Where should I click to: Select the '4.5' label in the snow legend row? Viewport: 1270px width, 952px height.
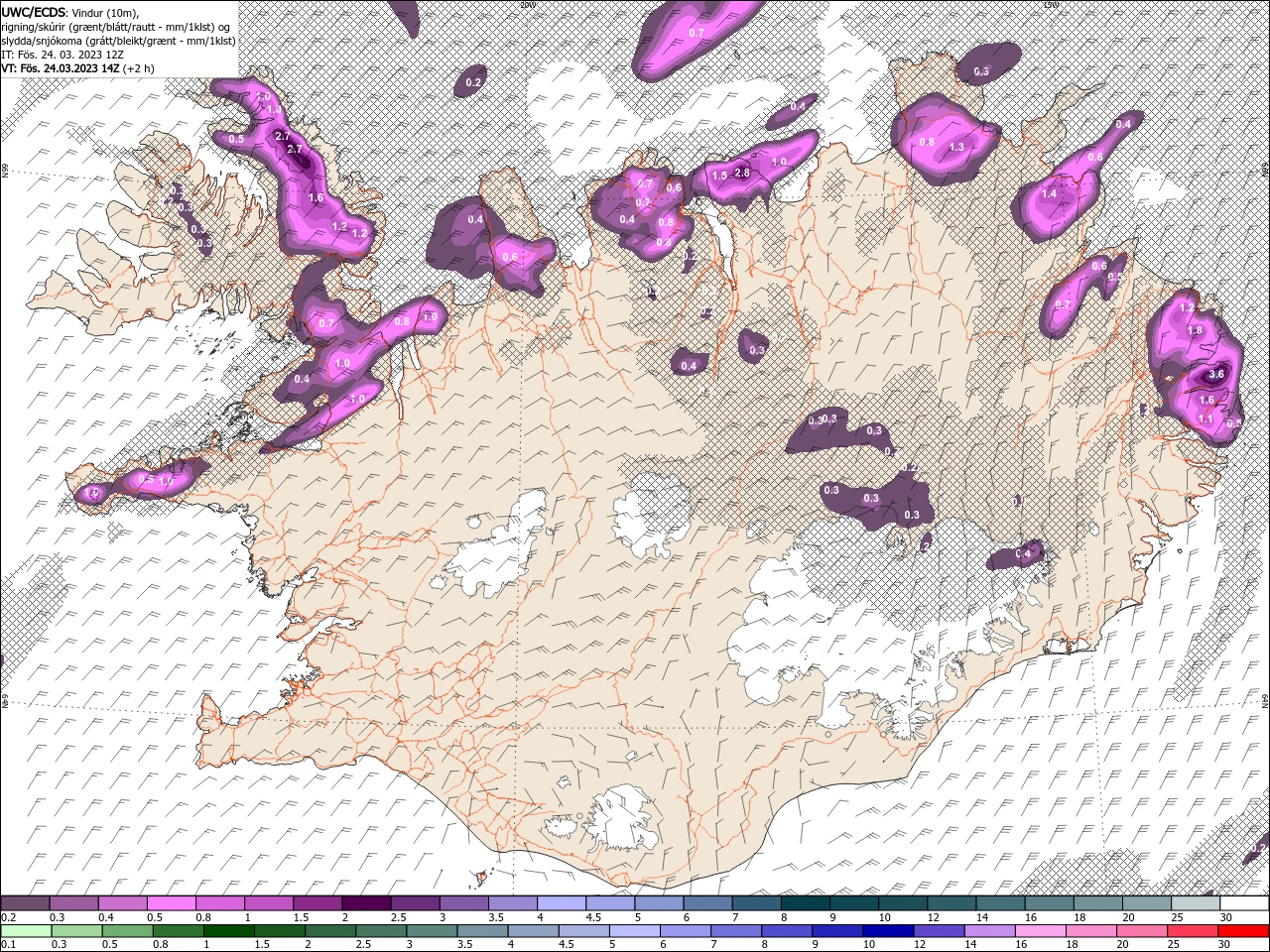coord(594,917)
